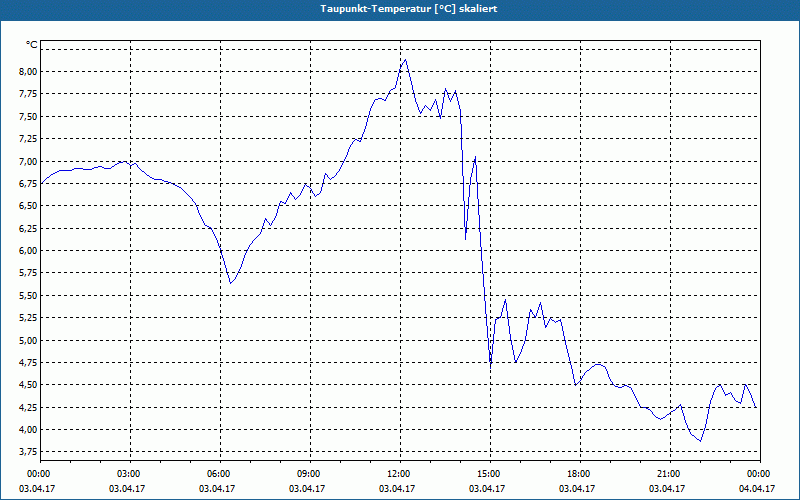Select the 03.04.17 date under 21:00
This screenshot has width=800, height=500.
point(667,488)
